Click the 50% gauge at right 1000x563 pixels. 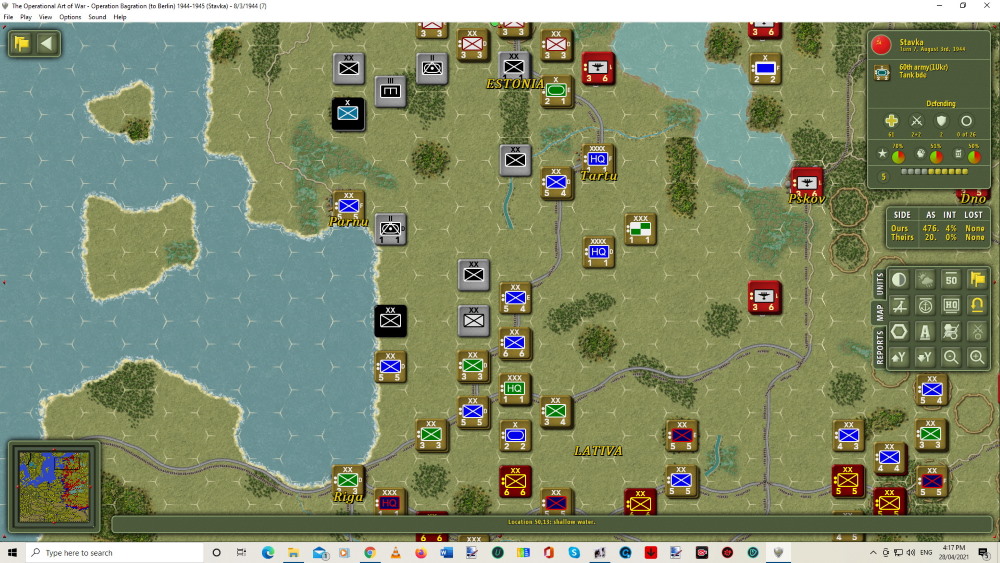pos(974,156)
